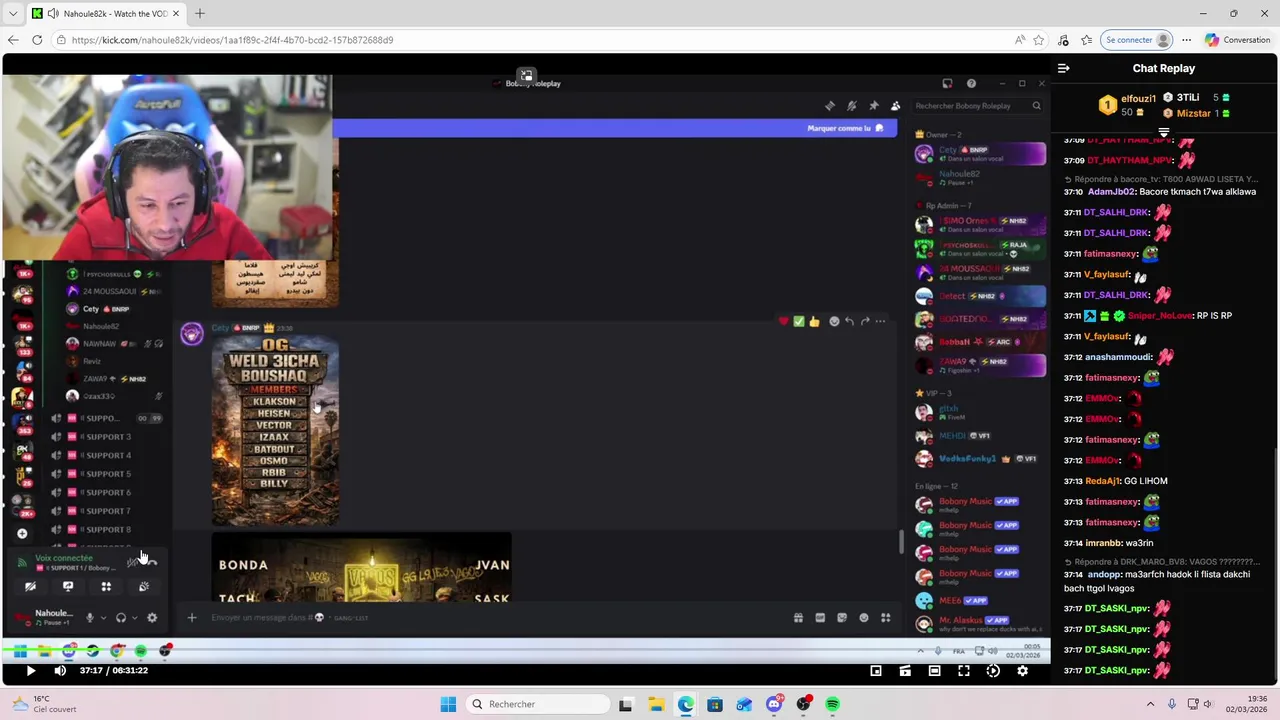This screenshot has height=720, width=1280.
Task: Click username AdamJb02 in chat
Action: (1111, 192)
